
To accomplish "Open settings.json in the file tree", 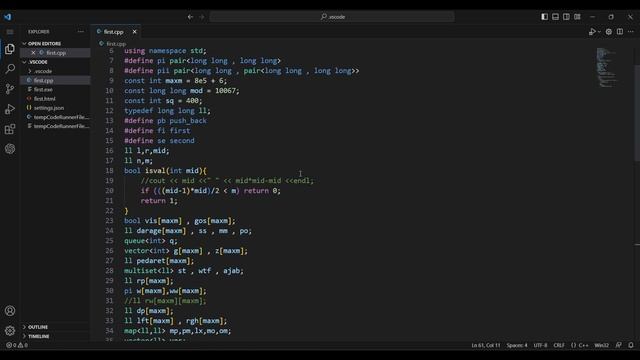I will tap(49, 108).
